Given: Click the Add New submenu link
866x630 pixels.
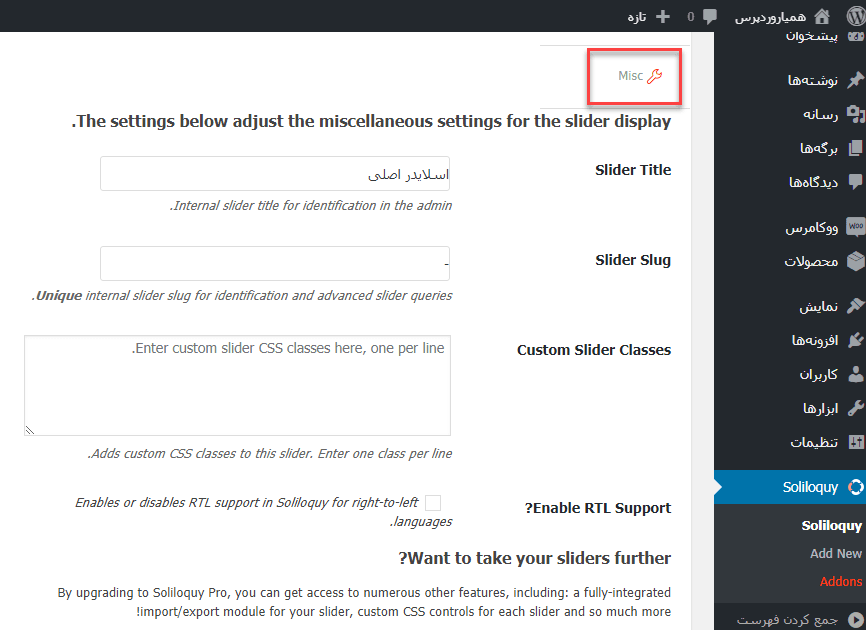Looking at the screenshot, I should tap(836, 553).
